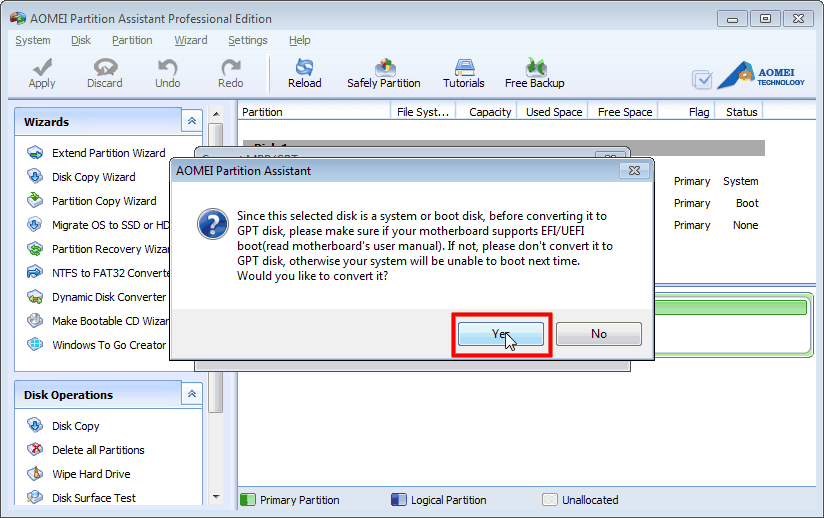The width and height of the screenshot is (824, 518).
Task: Click the sidebar scrollbar up arrow
Action: click(x=216, y=113)
